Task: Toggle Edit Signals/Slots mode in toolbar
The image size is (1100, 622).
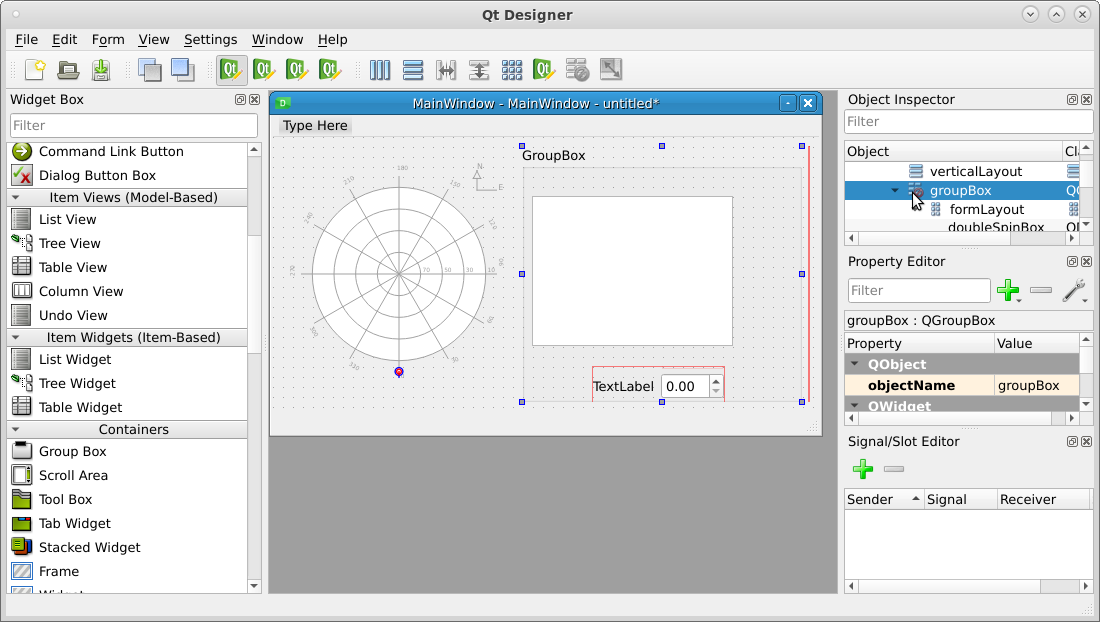Action: click(265, 70)
